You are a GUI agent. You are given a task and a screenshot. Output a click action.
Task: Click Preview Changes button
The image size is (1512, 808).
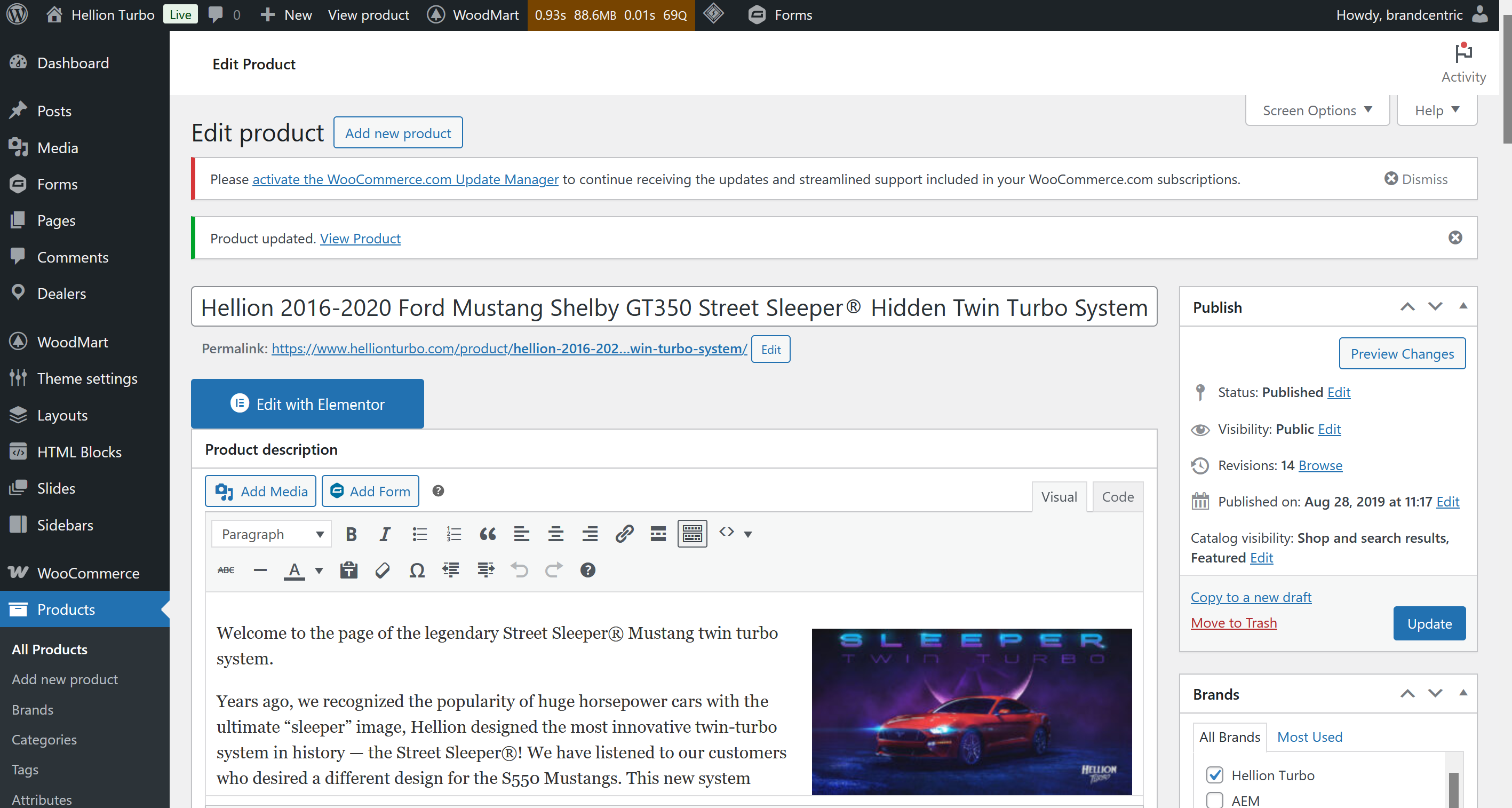[1402, 353]
